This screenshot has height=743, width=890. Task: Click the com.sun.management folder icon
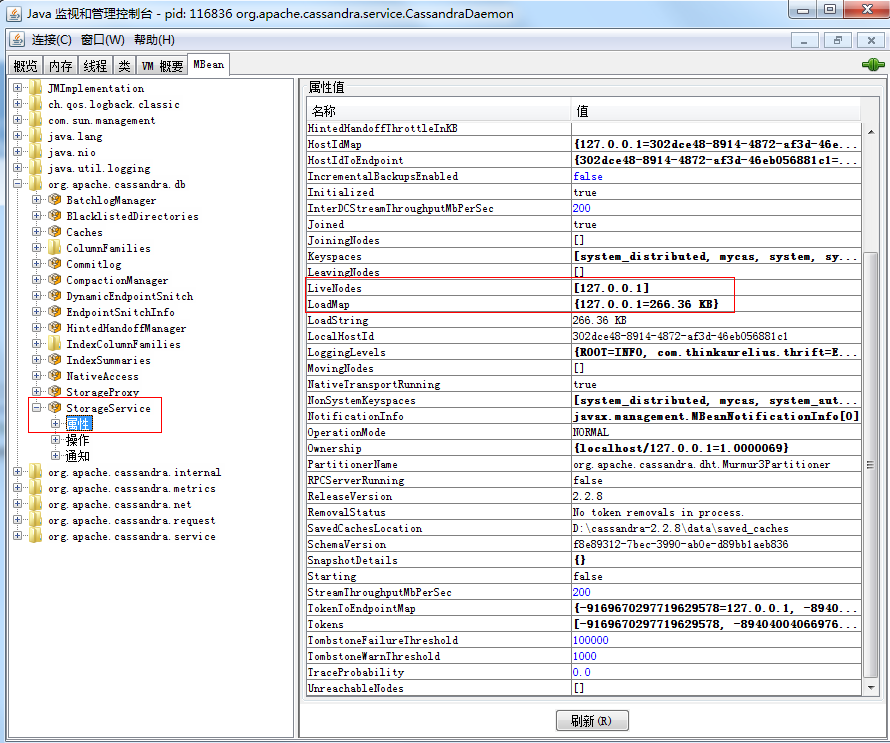(x=36, y=120)
